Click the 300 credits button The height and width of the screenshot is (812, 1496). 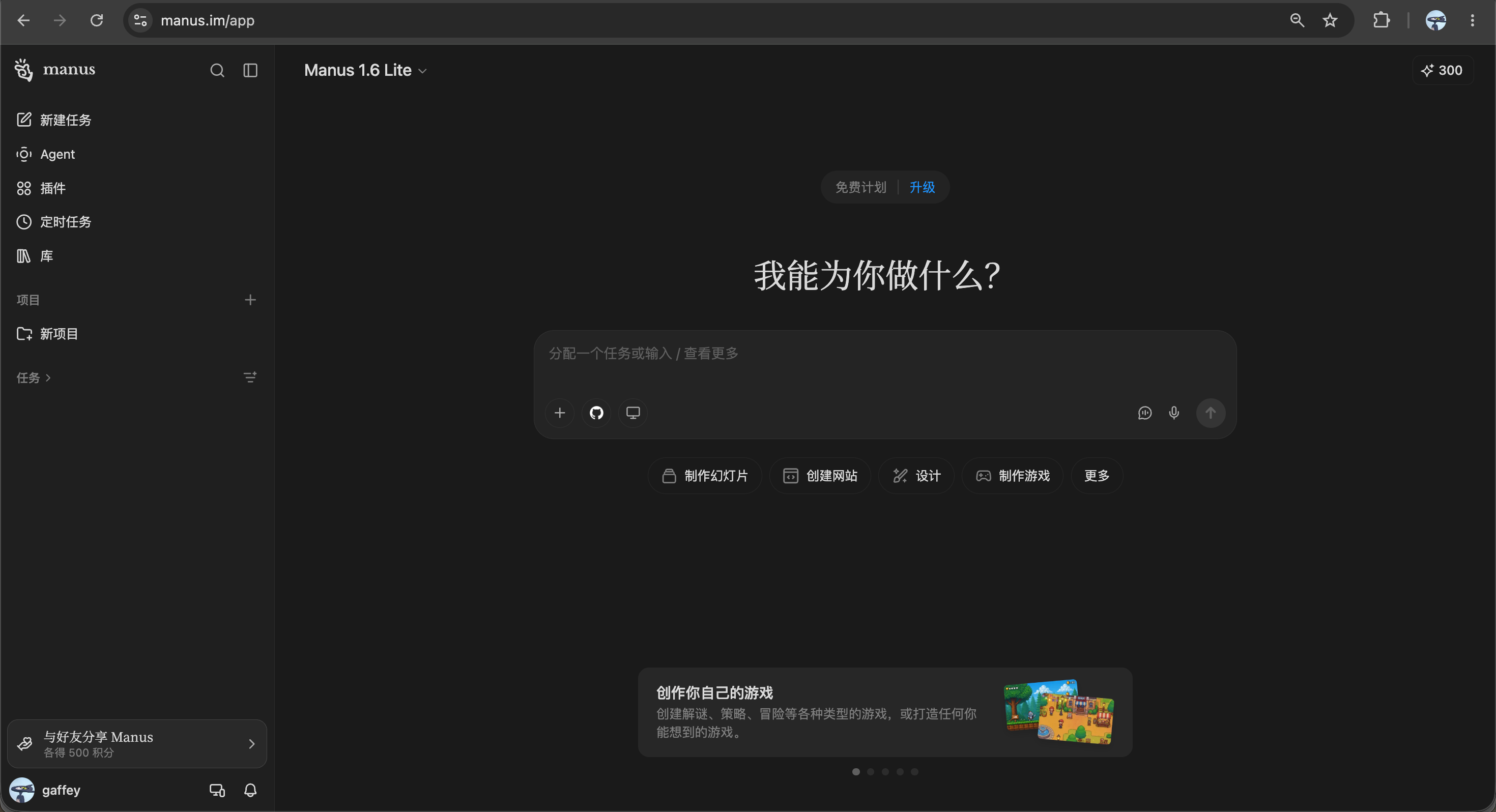click(x=1443, y=70)
